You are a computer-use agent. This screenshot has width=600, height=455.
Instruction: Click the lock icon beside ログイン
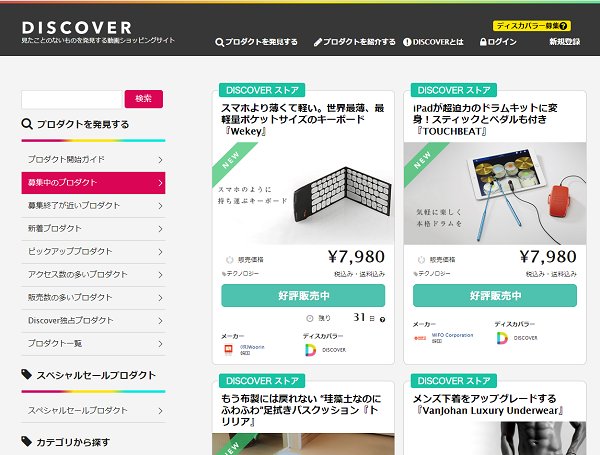click(483, 42)
